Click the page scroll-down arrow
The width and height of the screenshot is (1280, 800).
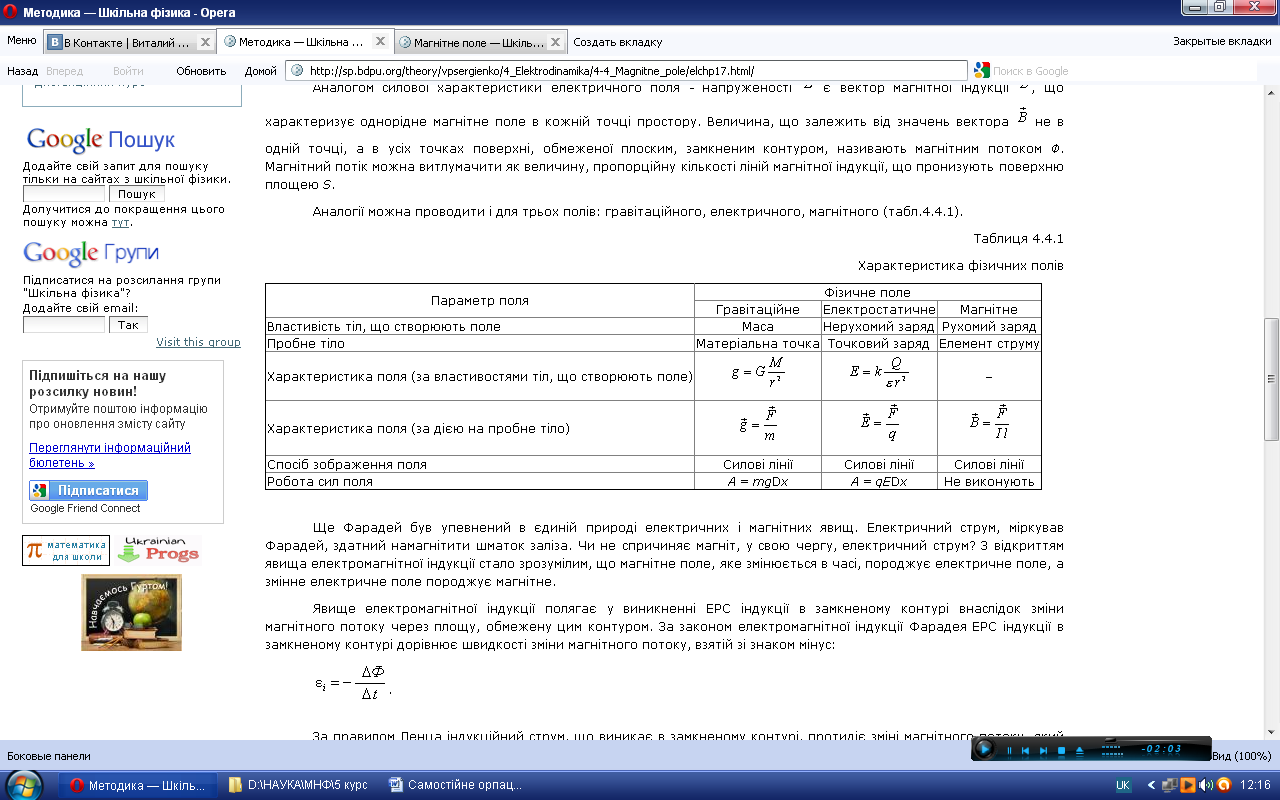pyautogui.click(x=1272, y=732)
